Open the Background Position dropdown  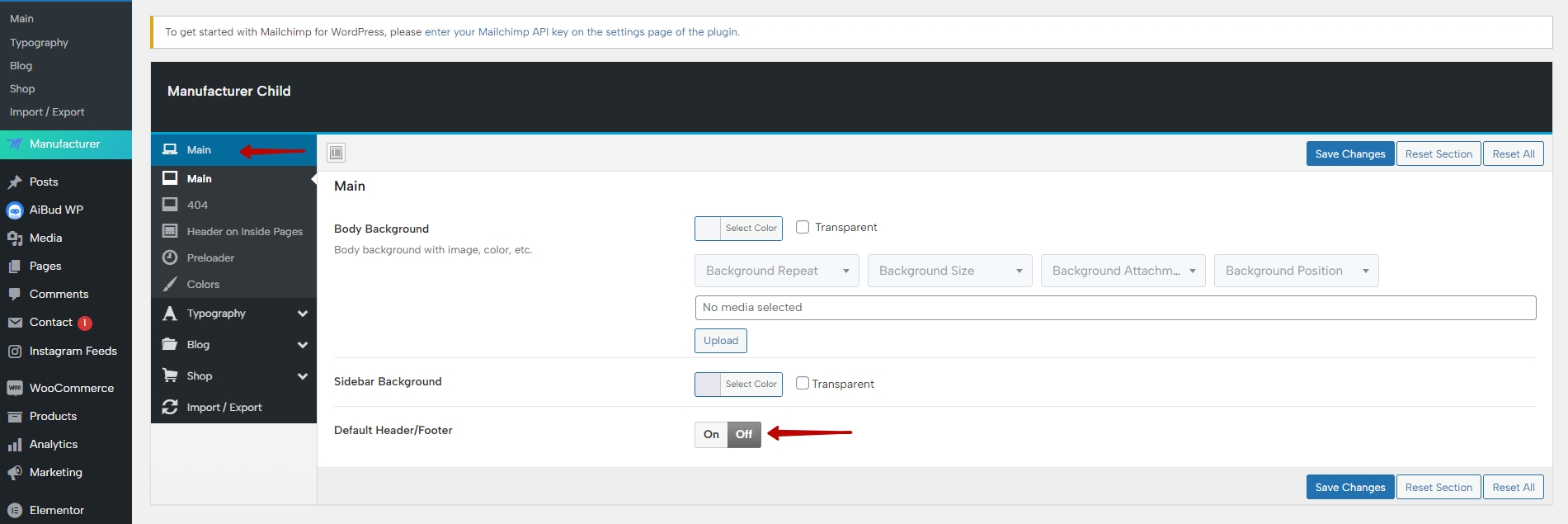click(1296, 271)
